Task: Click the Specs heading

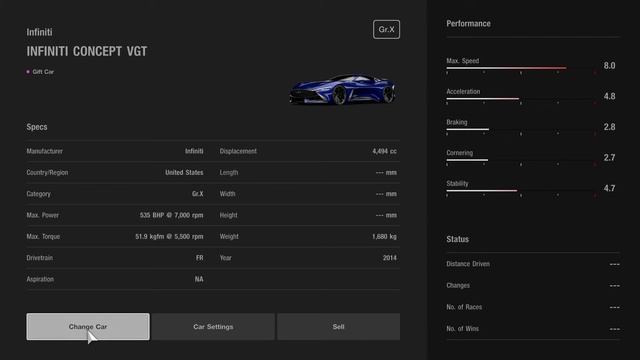Action: click(x=37, y=127)
